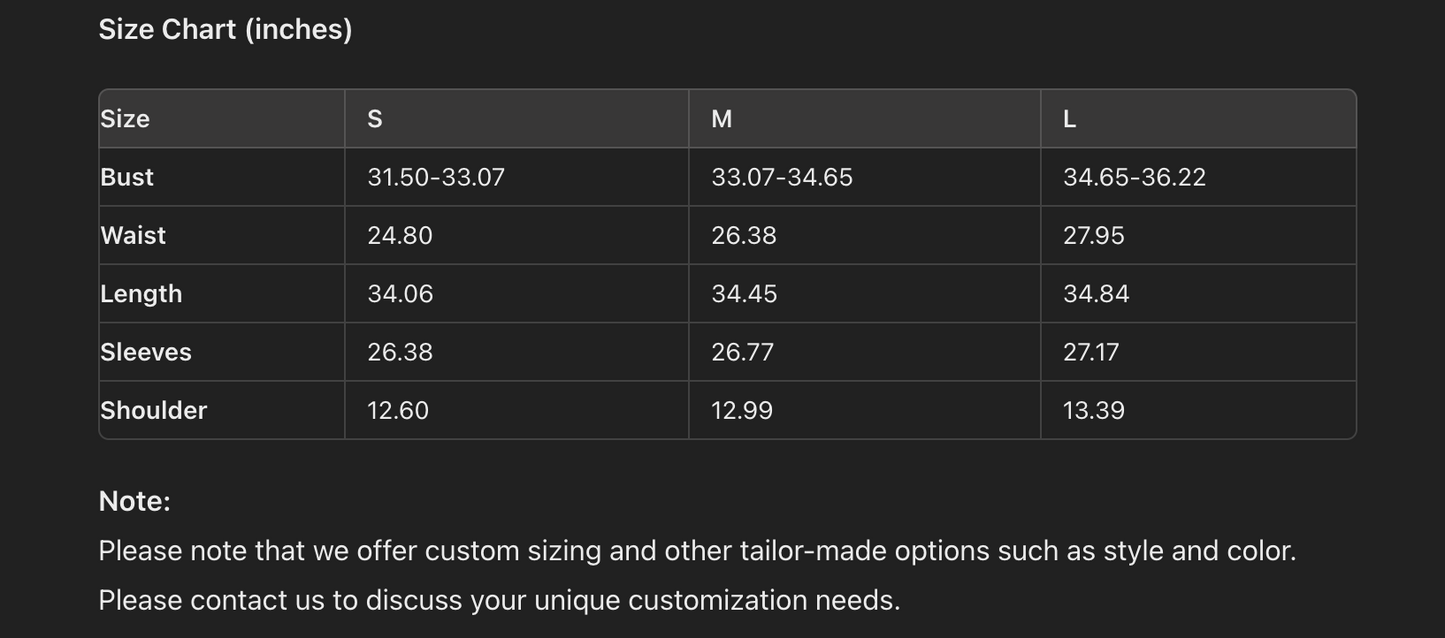The height and width of the screenshot is (638, 1445).
Task: Click the Note: heading
Action: click(x=135, y=501)
